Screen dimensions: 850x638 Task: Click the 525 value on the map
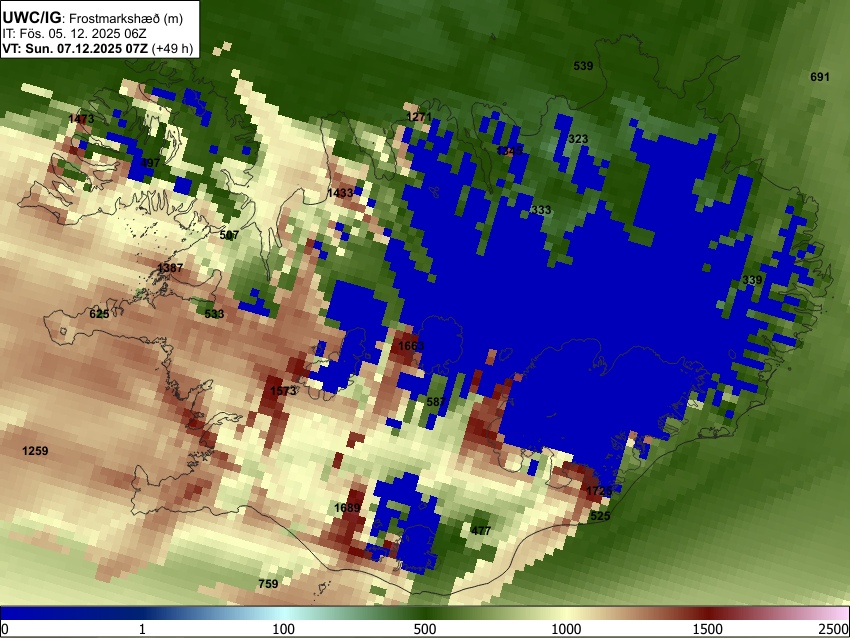600,516
